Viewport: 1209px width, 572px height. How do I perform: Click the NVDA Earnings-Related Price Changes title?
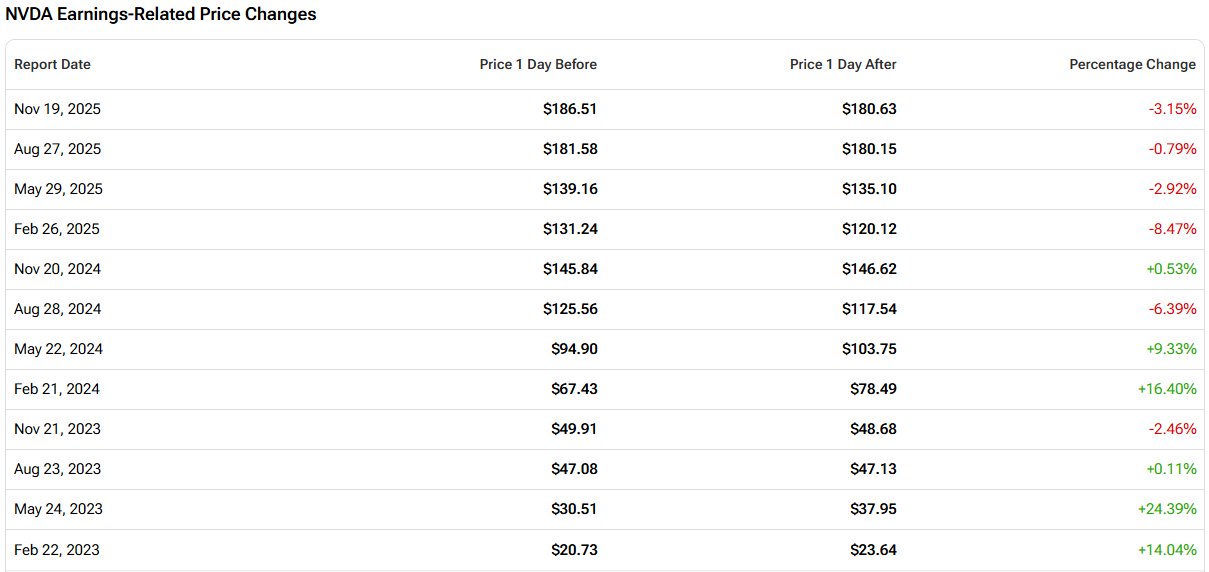tap(161, 14)
